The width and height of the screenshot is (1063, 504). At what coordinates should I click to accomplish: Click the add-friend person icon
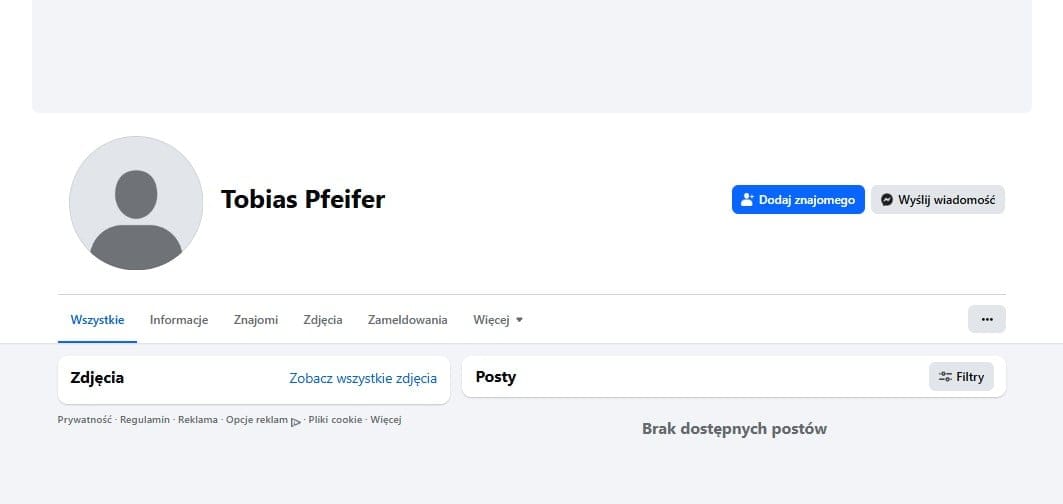[x=746, y=200]
